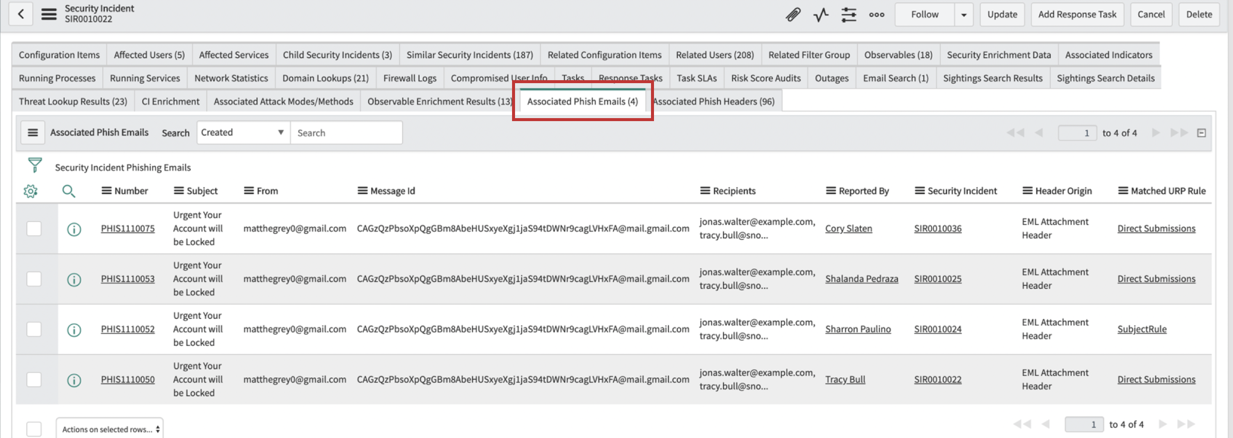Viewport: 1233px width, 438px height.
Task: Open Similar Security Incidents (187) tab
Action: point(470,55)
